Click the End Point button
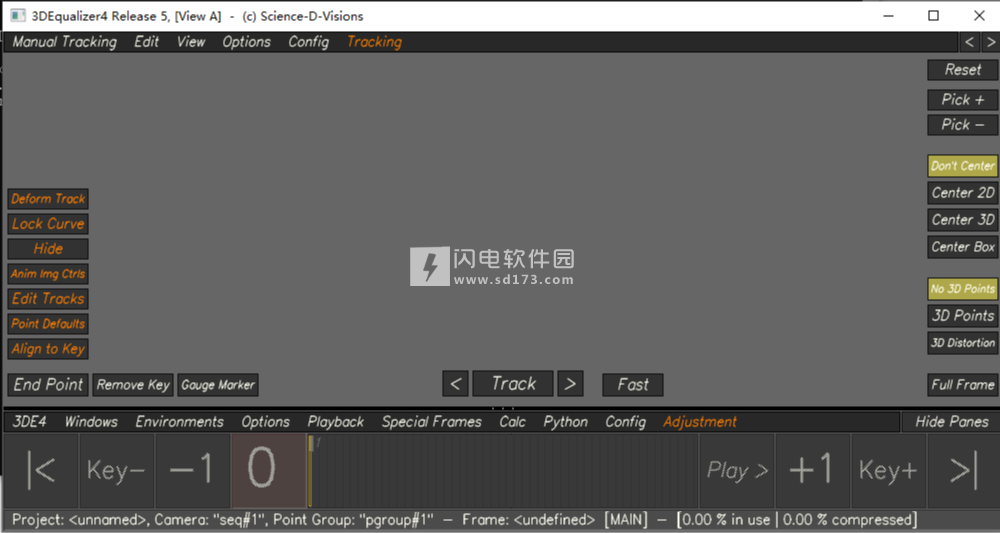The width and height of the screenshot is (1000, 533). 48,384
